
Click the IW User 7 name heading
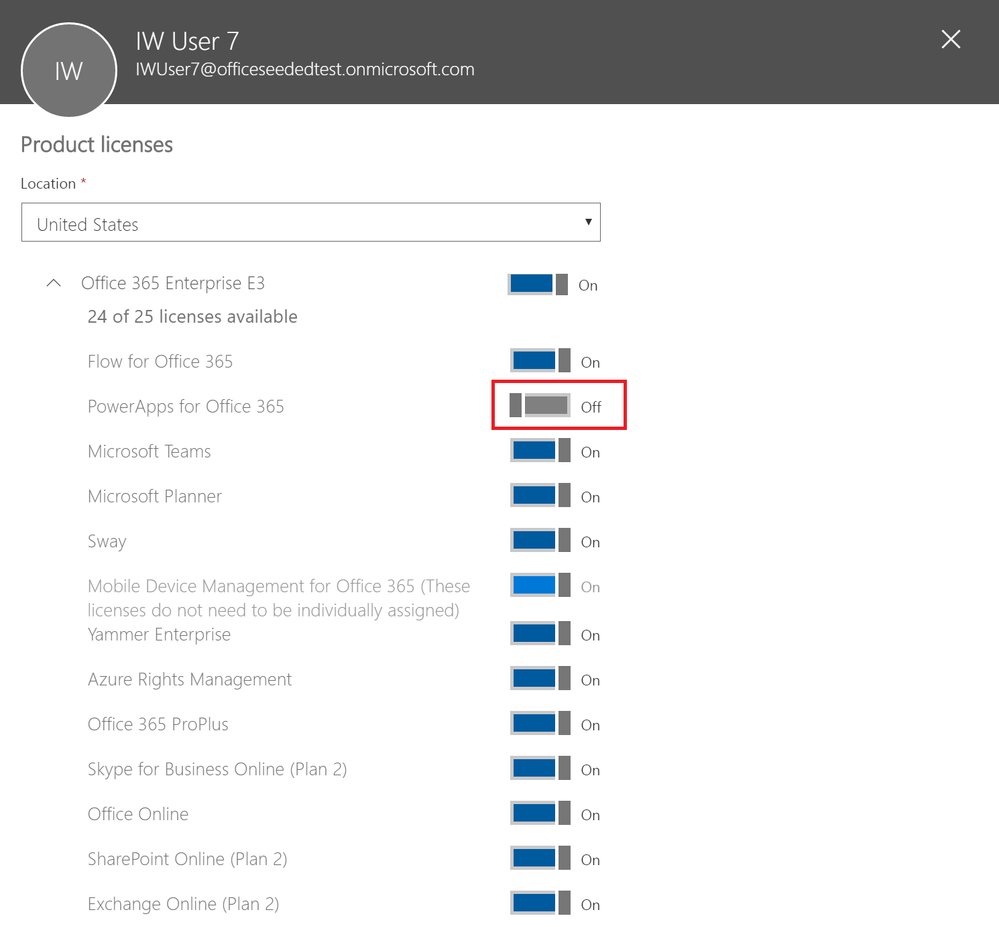(x=187, y=41)
